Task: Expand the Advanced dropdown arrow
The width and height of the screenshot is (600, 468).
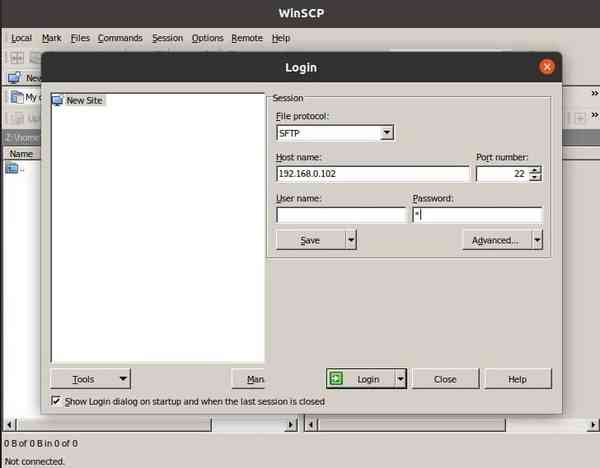Action: point(538,240)
